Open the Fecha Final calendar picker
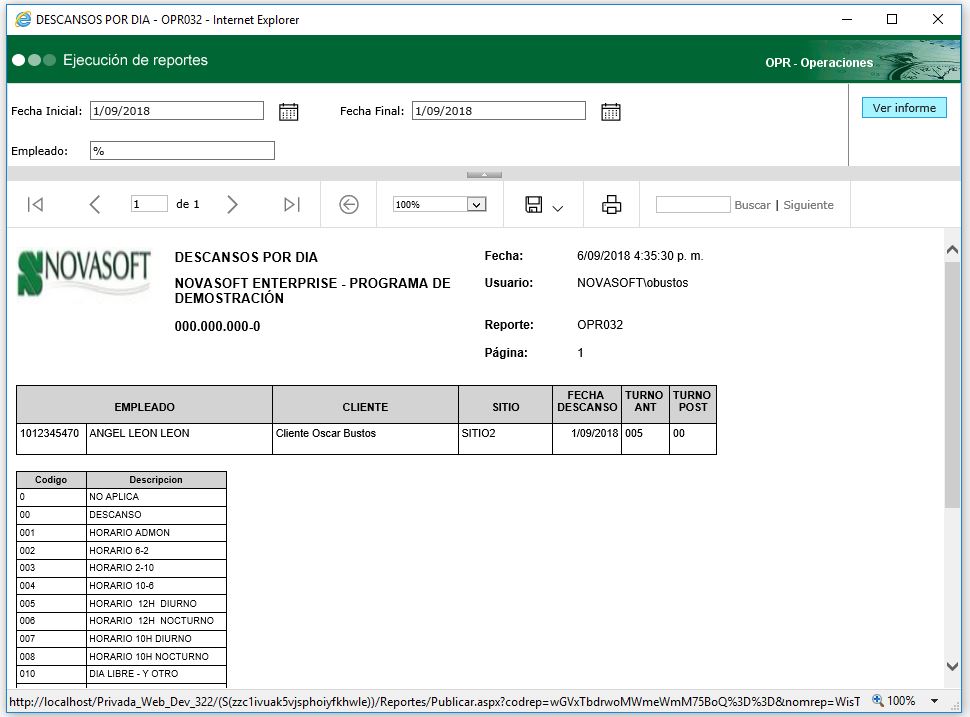The image size is (970, 717). click(611, 112)
